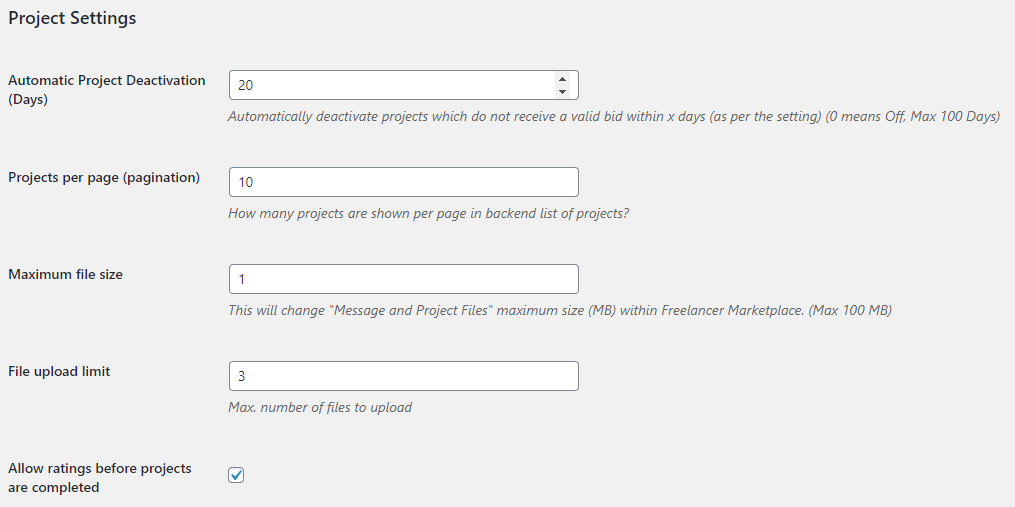Click into the File upload limit field
Screen dimensions: 1015x507
tap(403, 376)
